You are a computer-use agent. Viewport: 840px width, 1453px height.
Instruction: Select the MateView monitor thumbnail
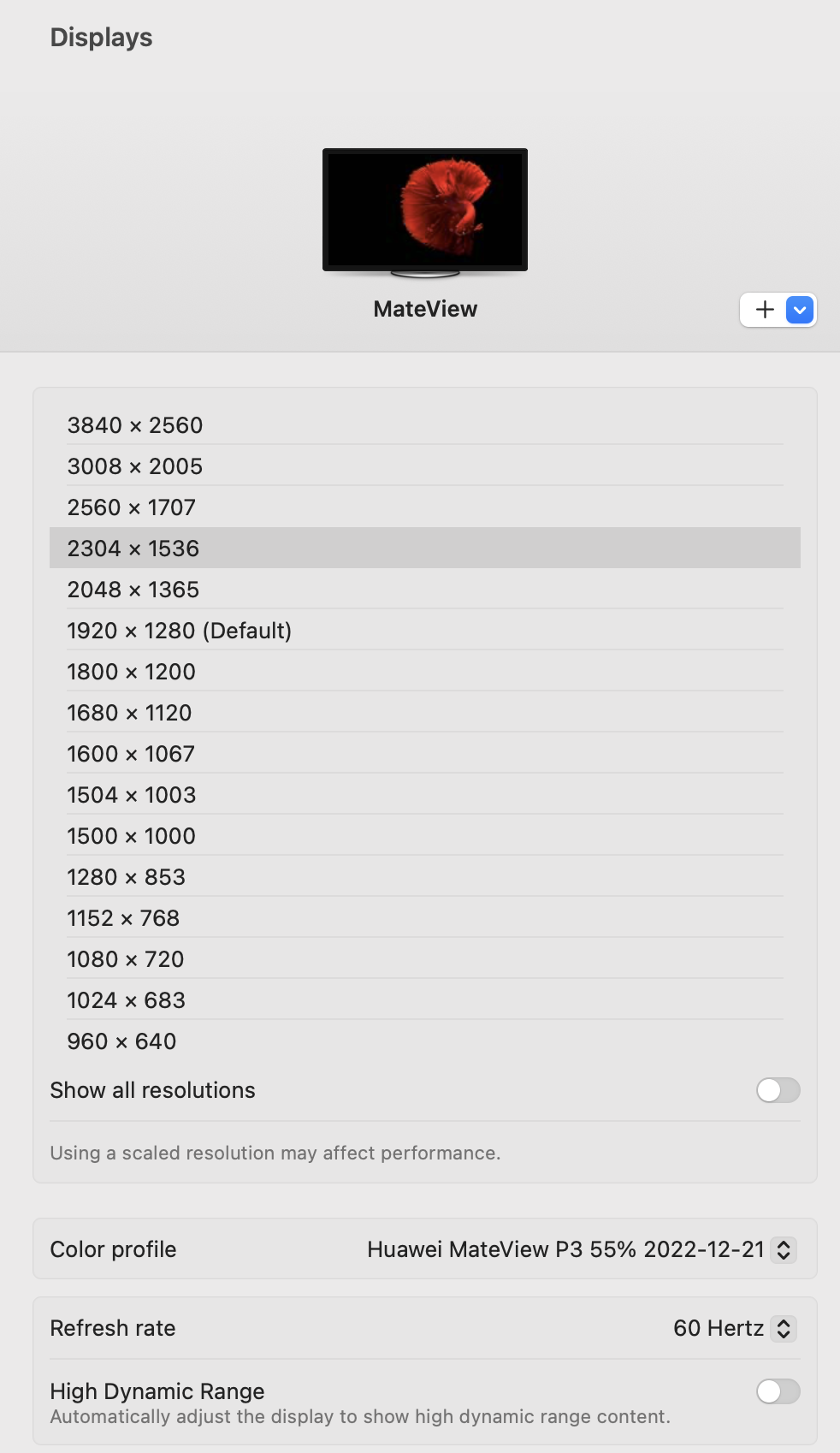(x=425, y=213)
